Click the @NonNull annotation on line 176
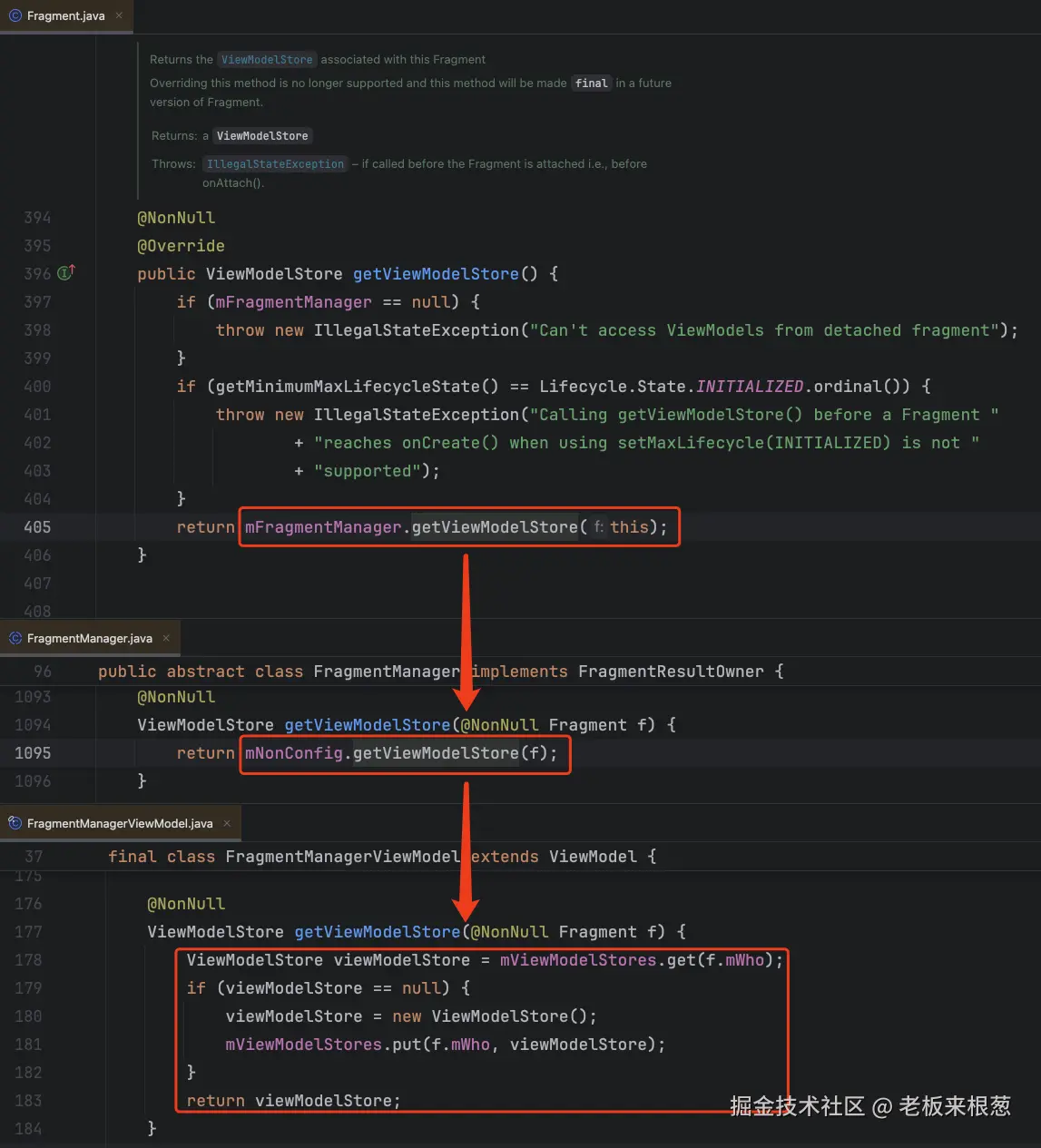Viewport: 1041px width, 1148px height. [x=186, y=904]
